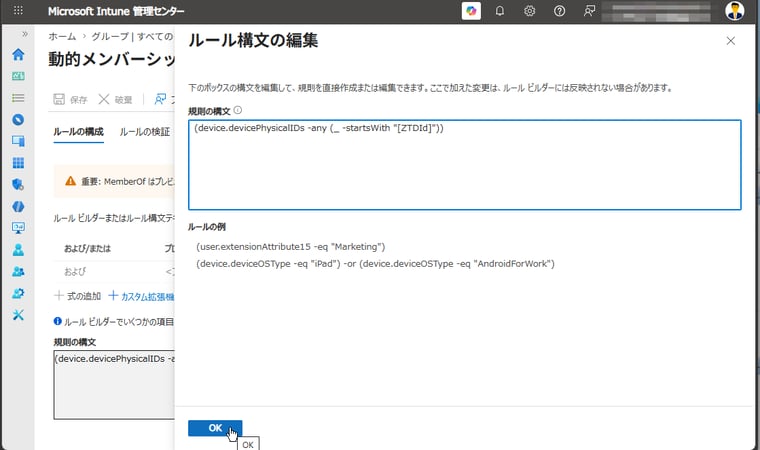Open the help question mark icon
The height and width of the screenshot is (450, 760).
[559, 11]
